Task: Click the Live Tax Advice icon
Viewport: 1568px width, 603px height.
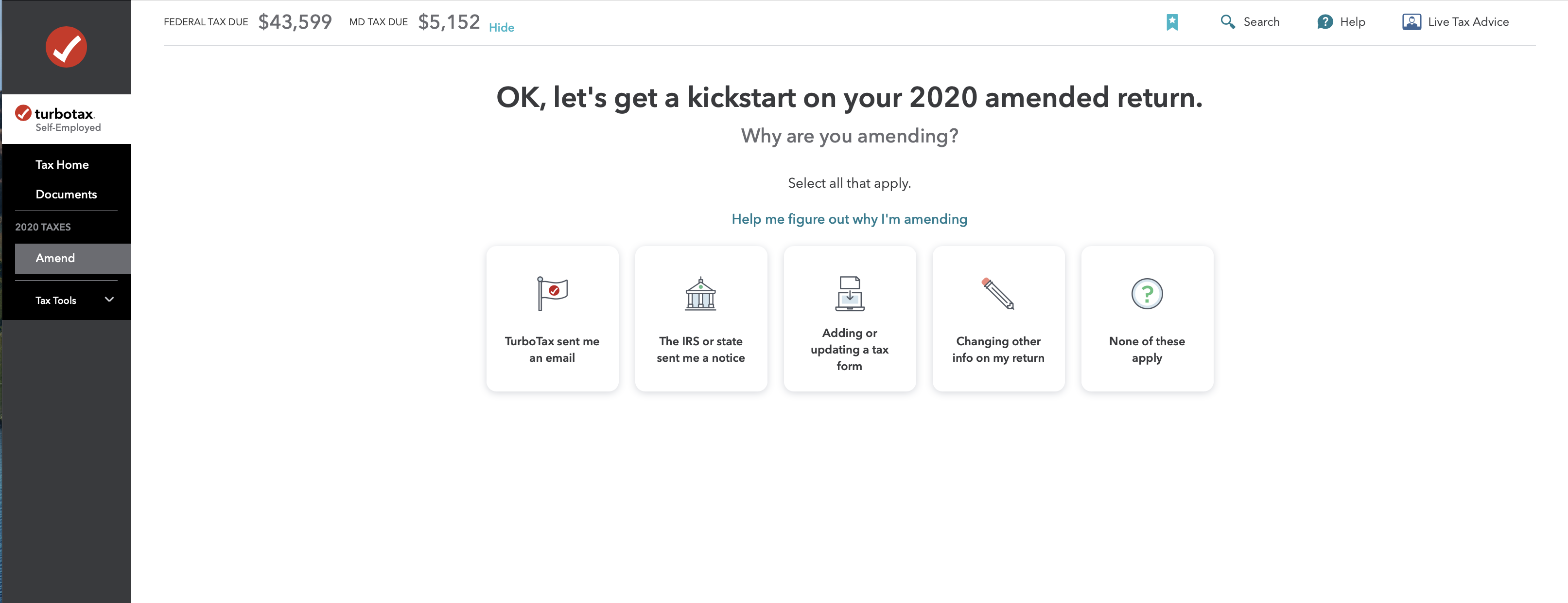Action: (x=1411, y=22)
